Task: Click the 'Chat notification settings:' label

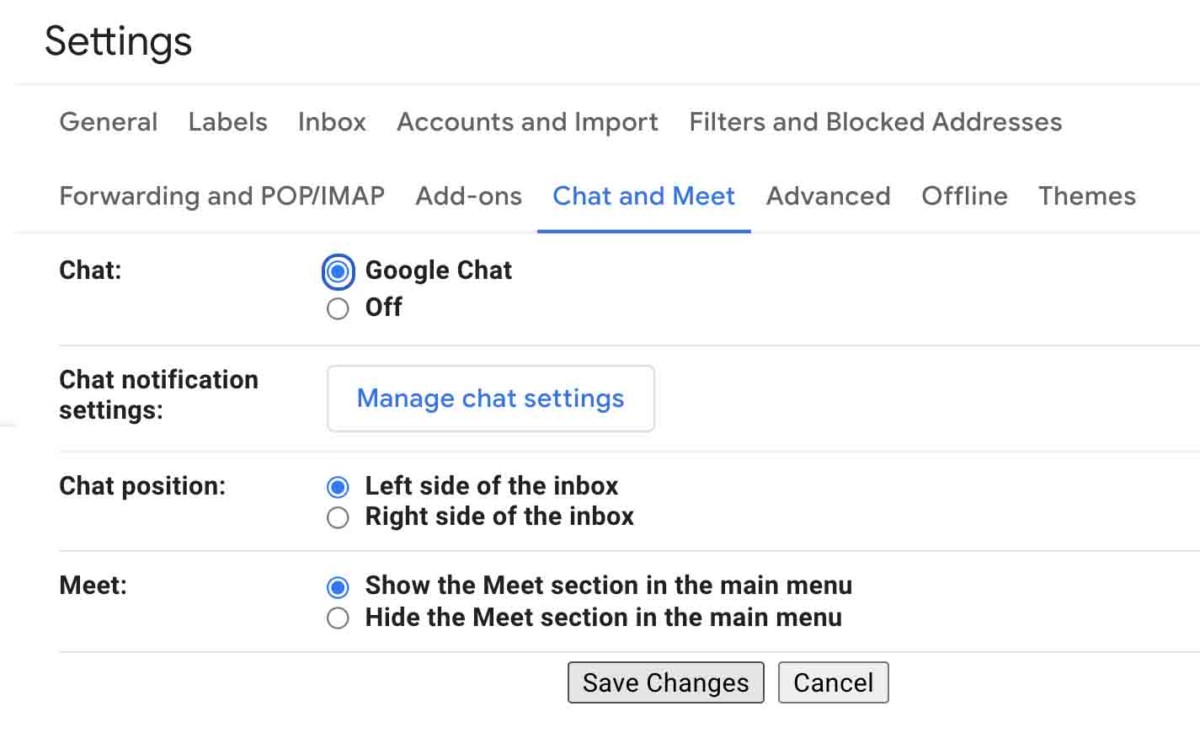Action: tap(158, 395)
